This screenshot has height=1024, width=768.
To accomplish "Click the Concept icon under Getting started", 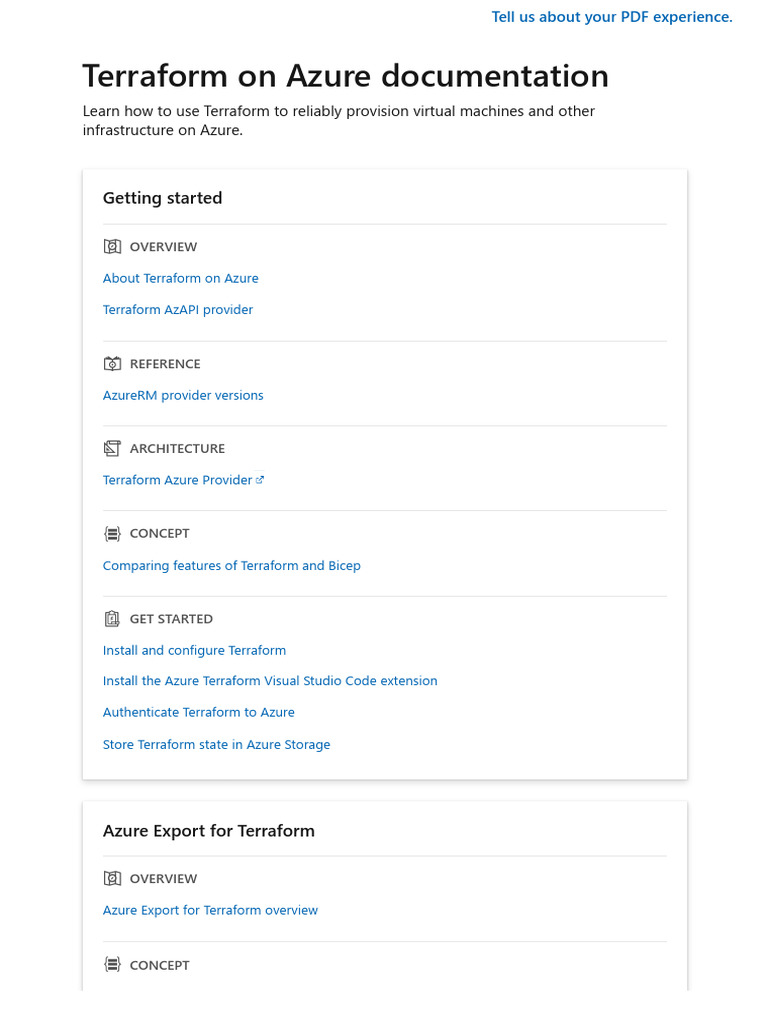I will [x=112, y=534].
